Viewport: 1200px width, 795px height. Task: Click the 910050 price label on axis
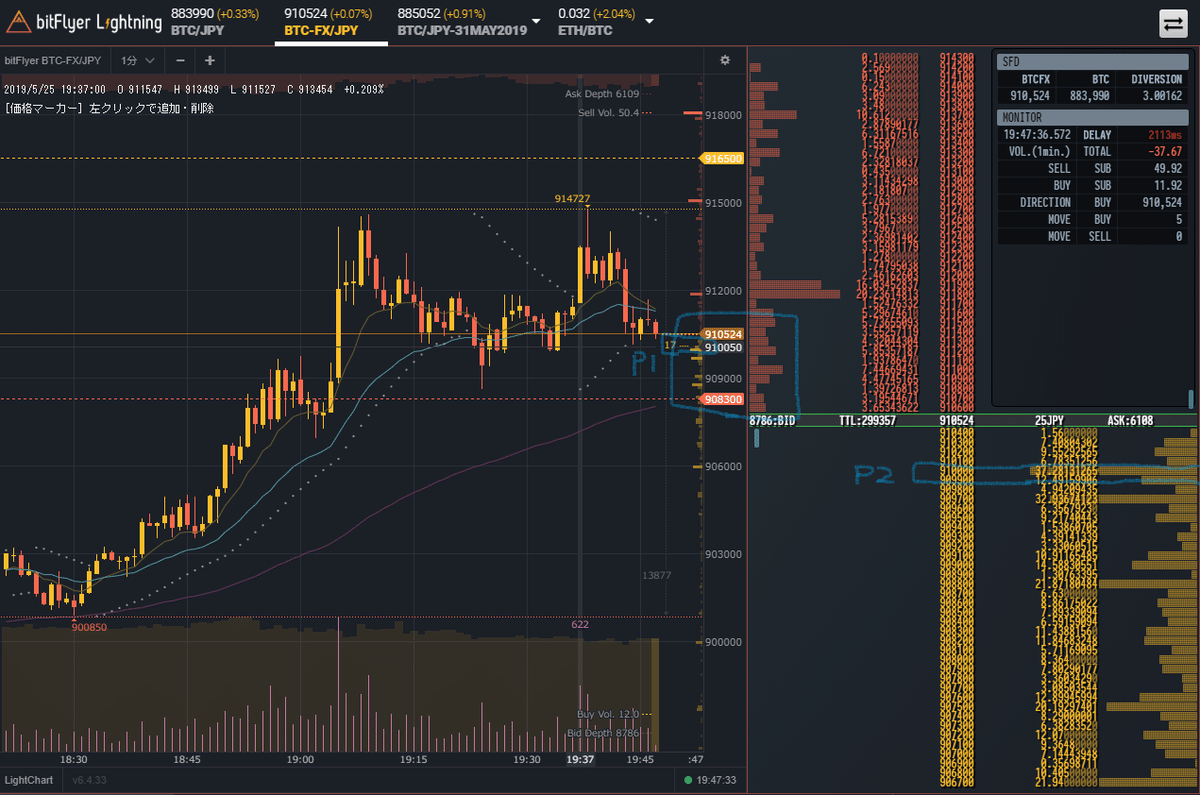coord(721,347)
